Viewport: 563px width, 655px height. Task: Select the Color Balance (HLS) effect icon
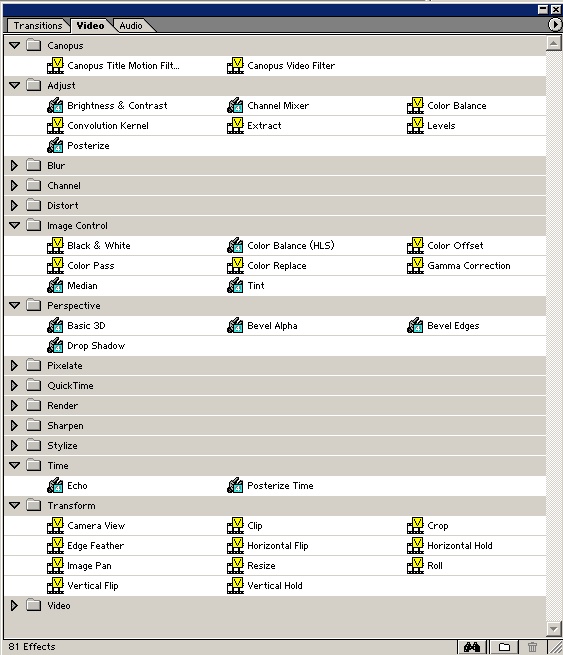click(235, 246)
